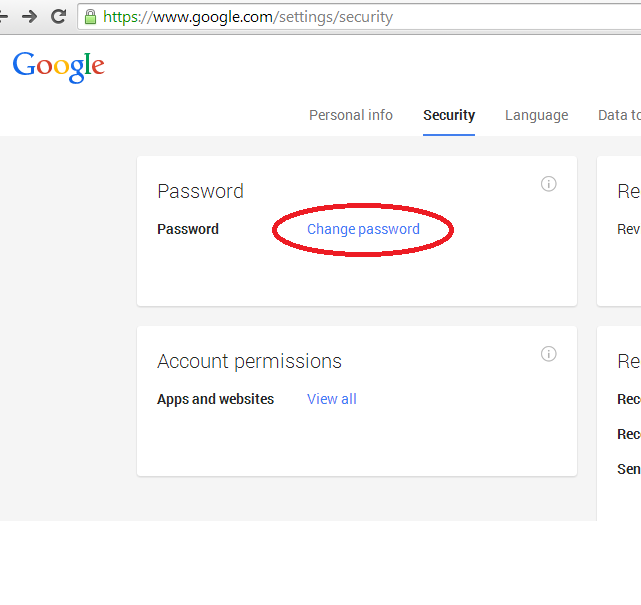
Task: Click the Google logo
Action: click(59, 67)
